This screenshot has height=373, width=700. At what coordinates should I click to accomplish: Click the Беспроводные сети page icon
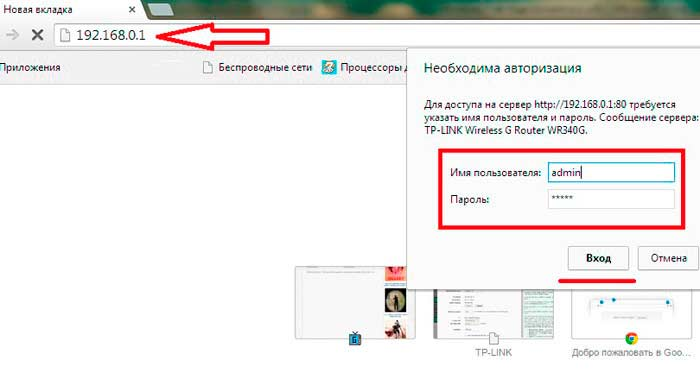(208, 67)
